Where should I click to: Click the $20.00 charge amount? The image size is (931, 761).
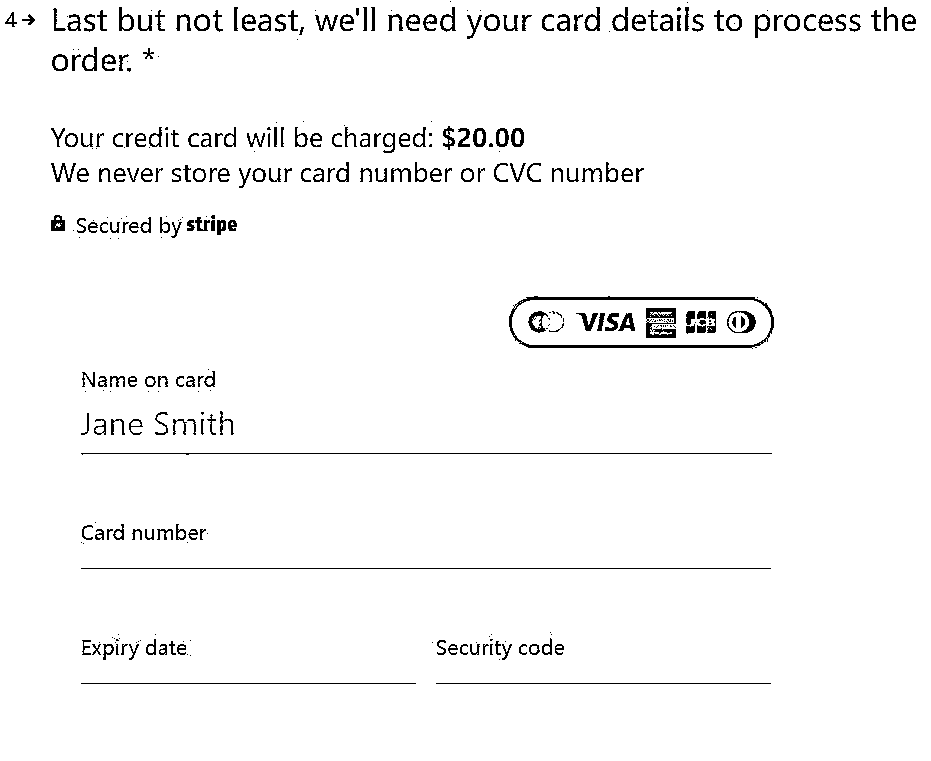click(x=483, y=138)
